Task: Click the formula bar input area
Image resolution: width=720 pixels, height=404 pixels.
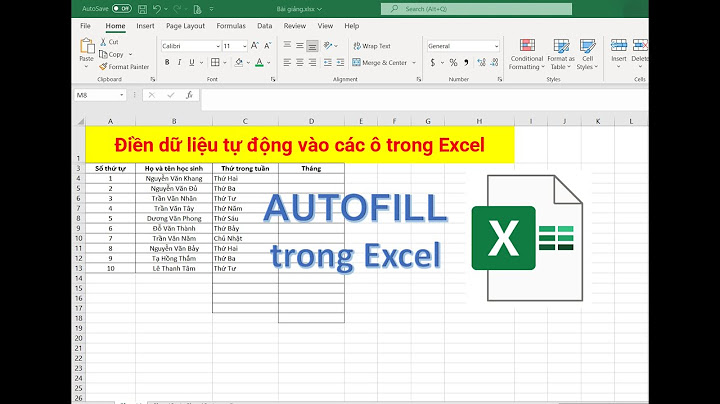Action: 424,99
